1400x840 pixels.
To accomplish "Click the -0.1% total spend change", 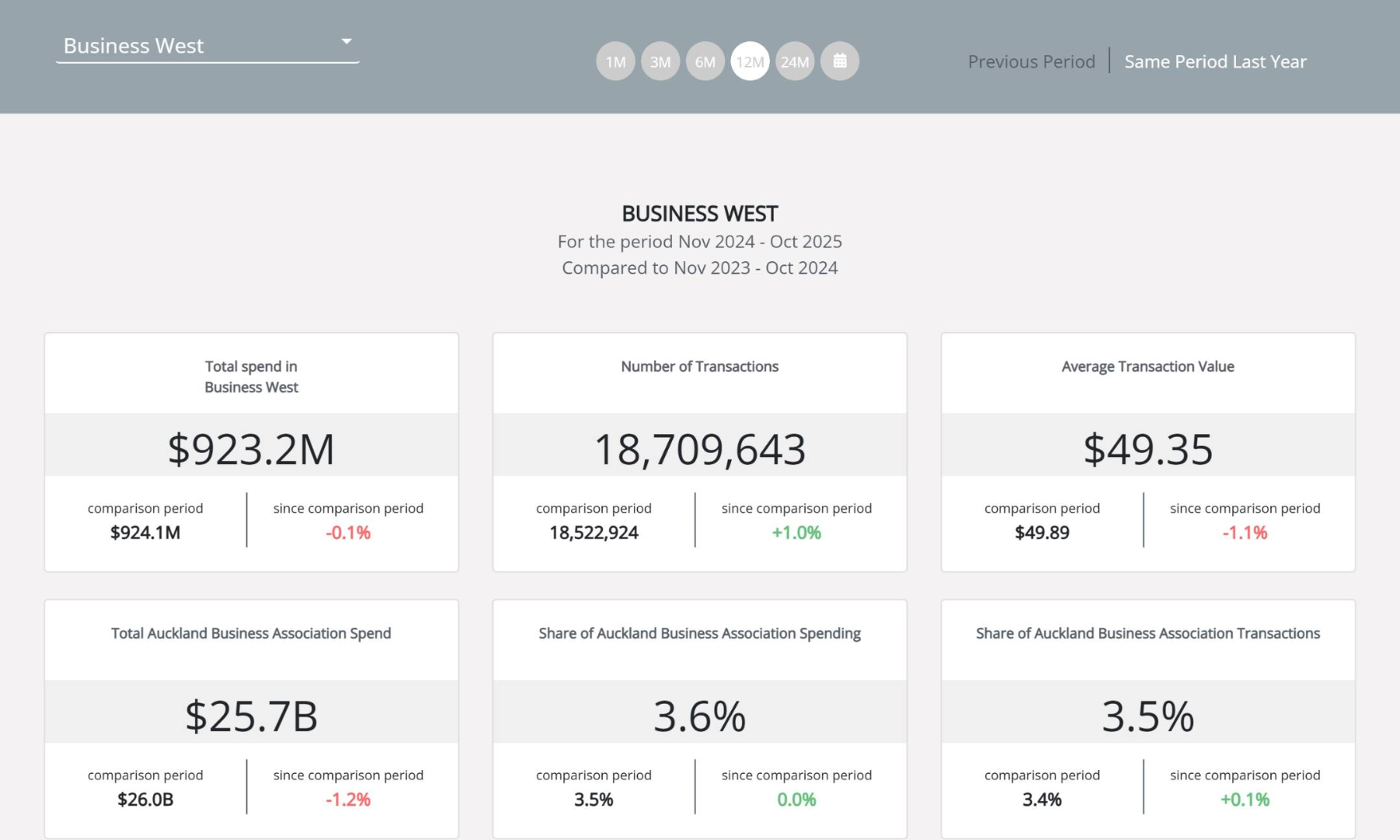I will pos(348,533).
